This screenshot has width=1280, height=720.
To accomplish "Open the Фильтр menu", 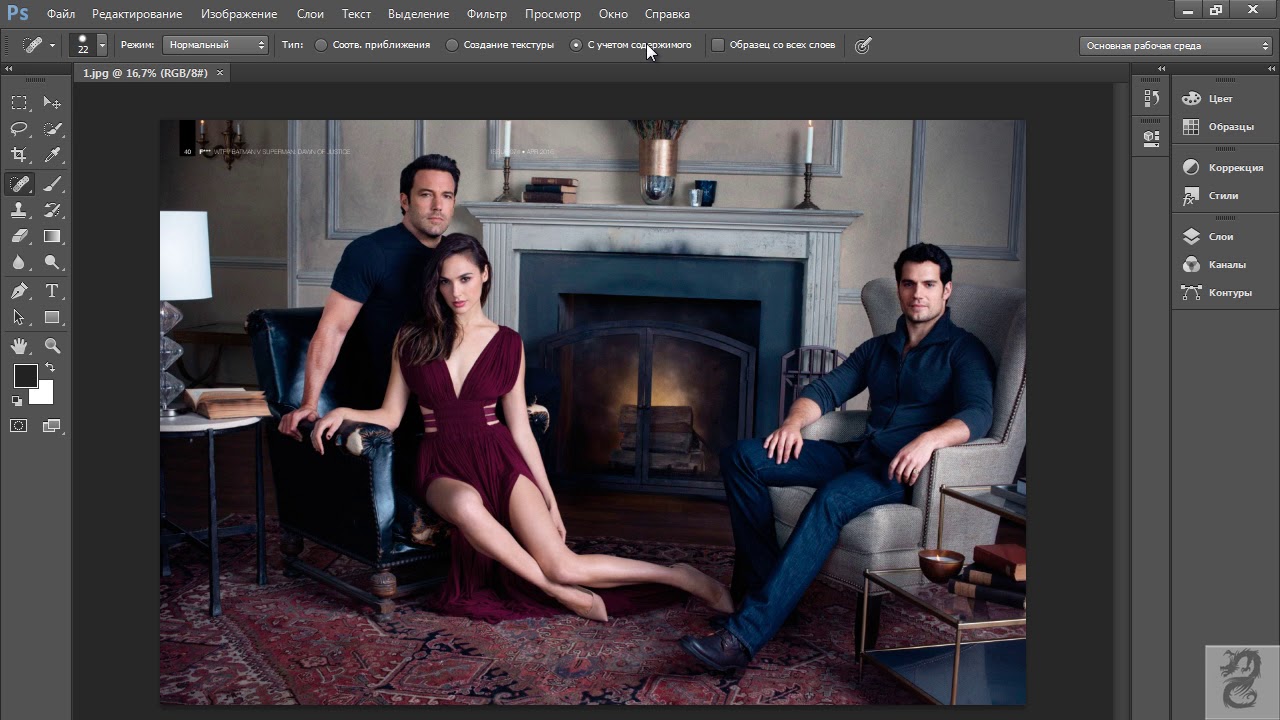I will pyautogui.click(x=487, y=14).
